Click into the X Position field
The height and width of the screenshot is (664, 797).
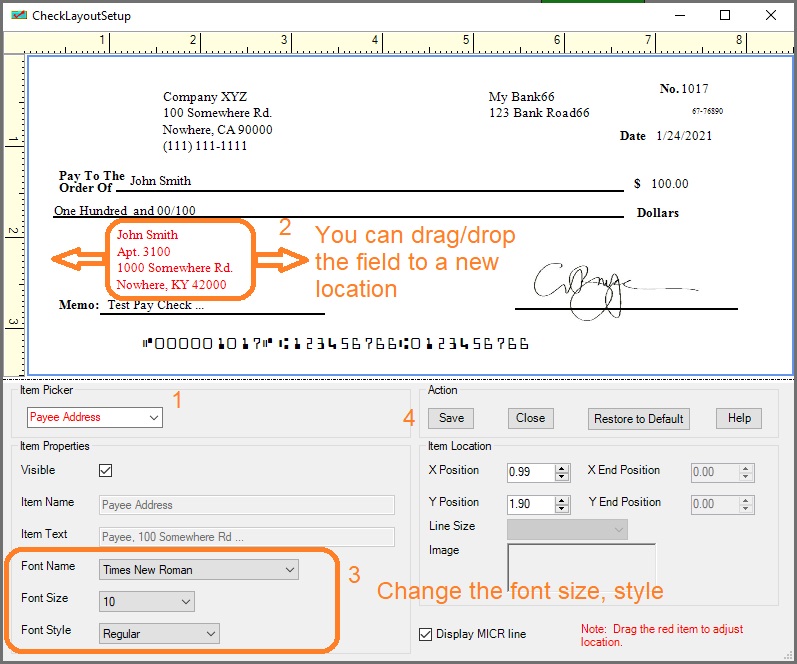[x=530, y=473]
